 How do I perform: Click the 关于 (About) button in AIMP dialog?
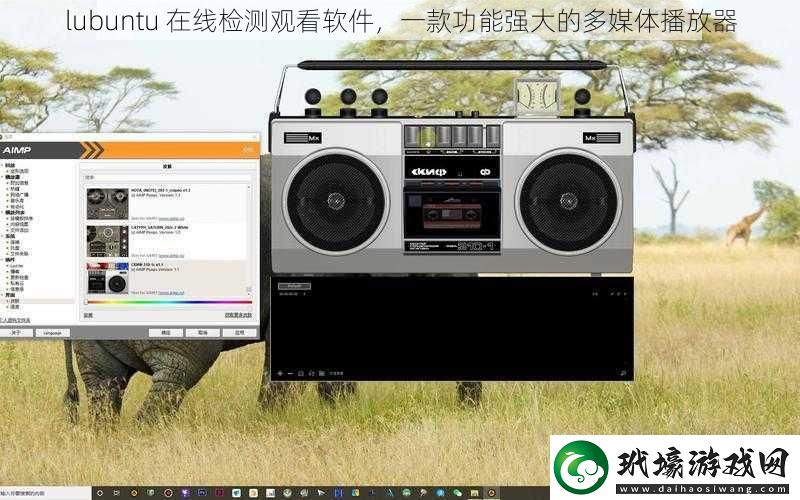tap(16, 333)
